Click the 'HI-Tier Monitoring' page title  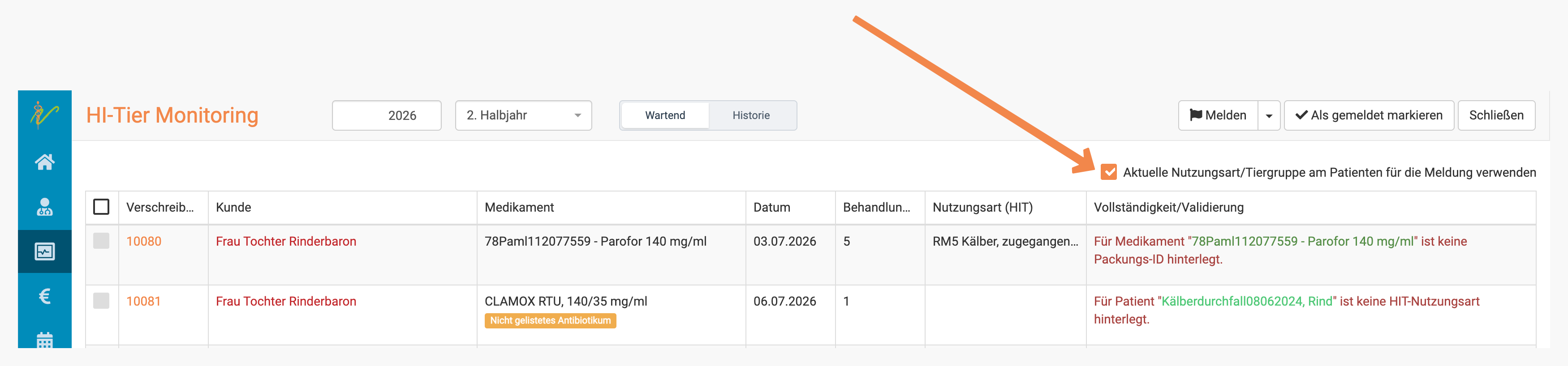tap(172, 115)
